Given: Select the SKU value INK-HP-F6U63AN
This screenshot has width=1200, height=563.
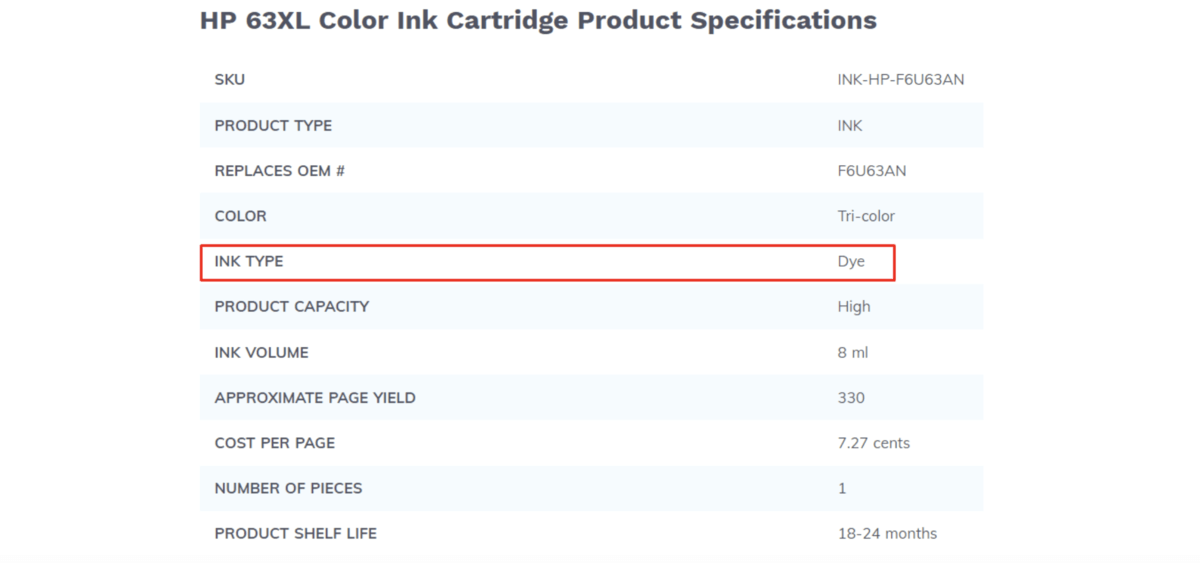Looking at the screenshot, I should [x=900, y=80].
